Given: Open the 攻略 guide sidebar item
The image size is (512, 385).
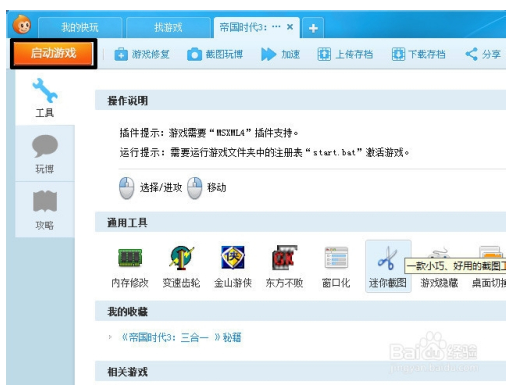Looking at the screenshot, I should pos(45,210).
